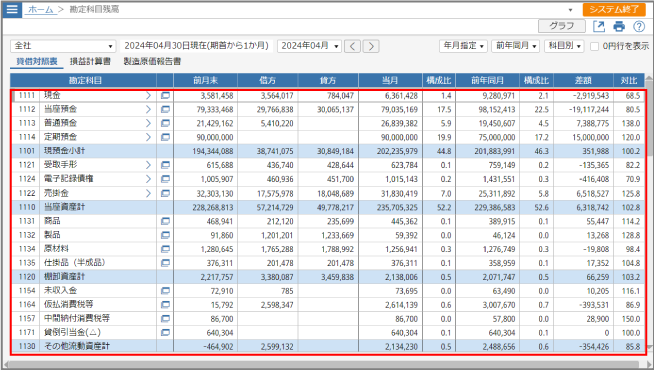Open detail window icon for 未収入金 row
Image resolution: width=654 pixels, height=370 pixels.
click(165, 291)
